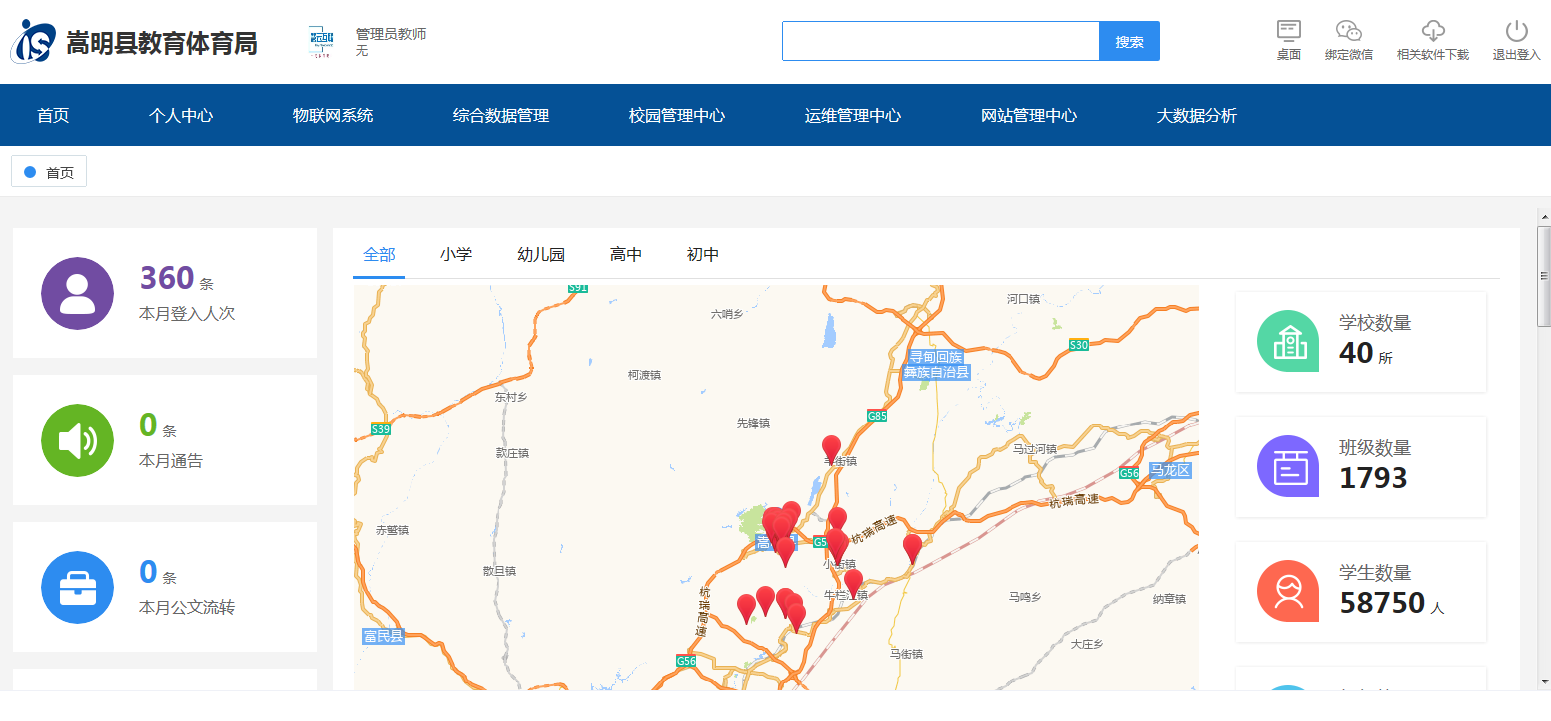Image resolution: width=1551 pixels, height=721 pixels.
Task: Open the 桌面 desktop icon
Action: pyautogui.click(x=1288, y=38)
